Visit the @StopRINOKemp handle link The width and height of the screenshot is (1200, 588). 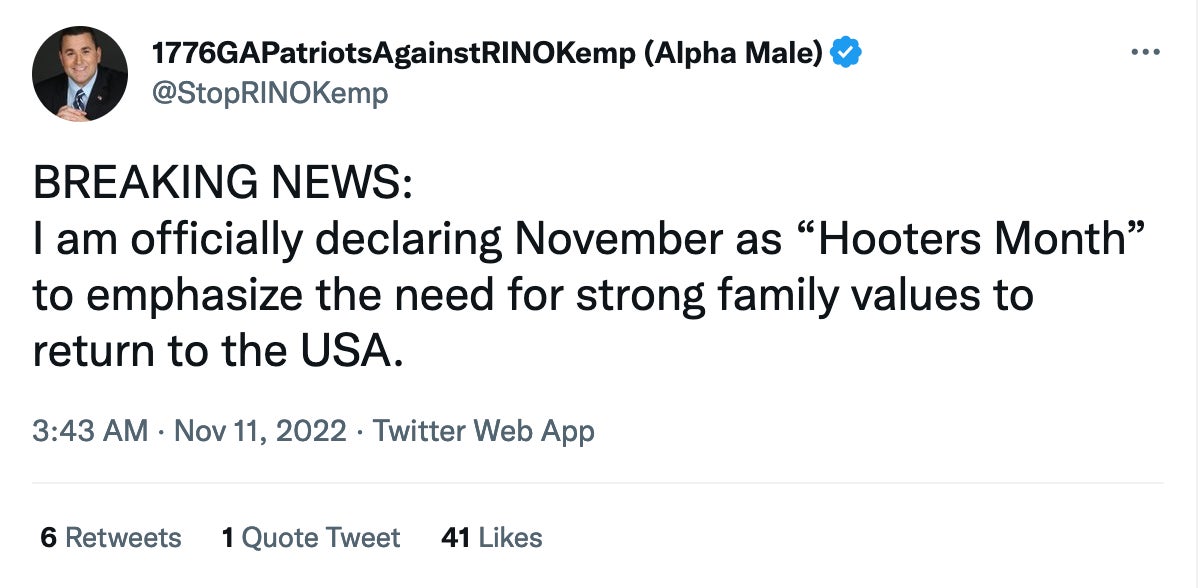269,93
